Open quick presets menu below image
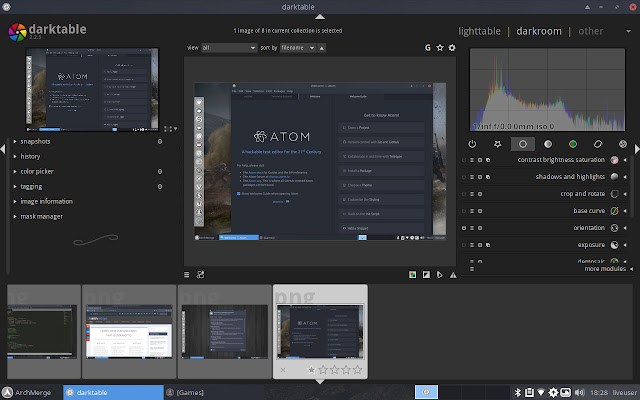Viewport: 640px width, 400px height. 187,275
